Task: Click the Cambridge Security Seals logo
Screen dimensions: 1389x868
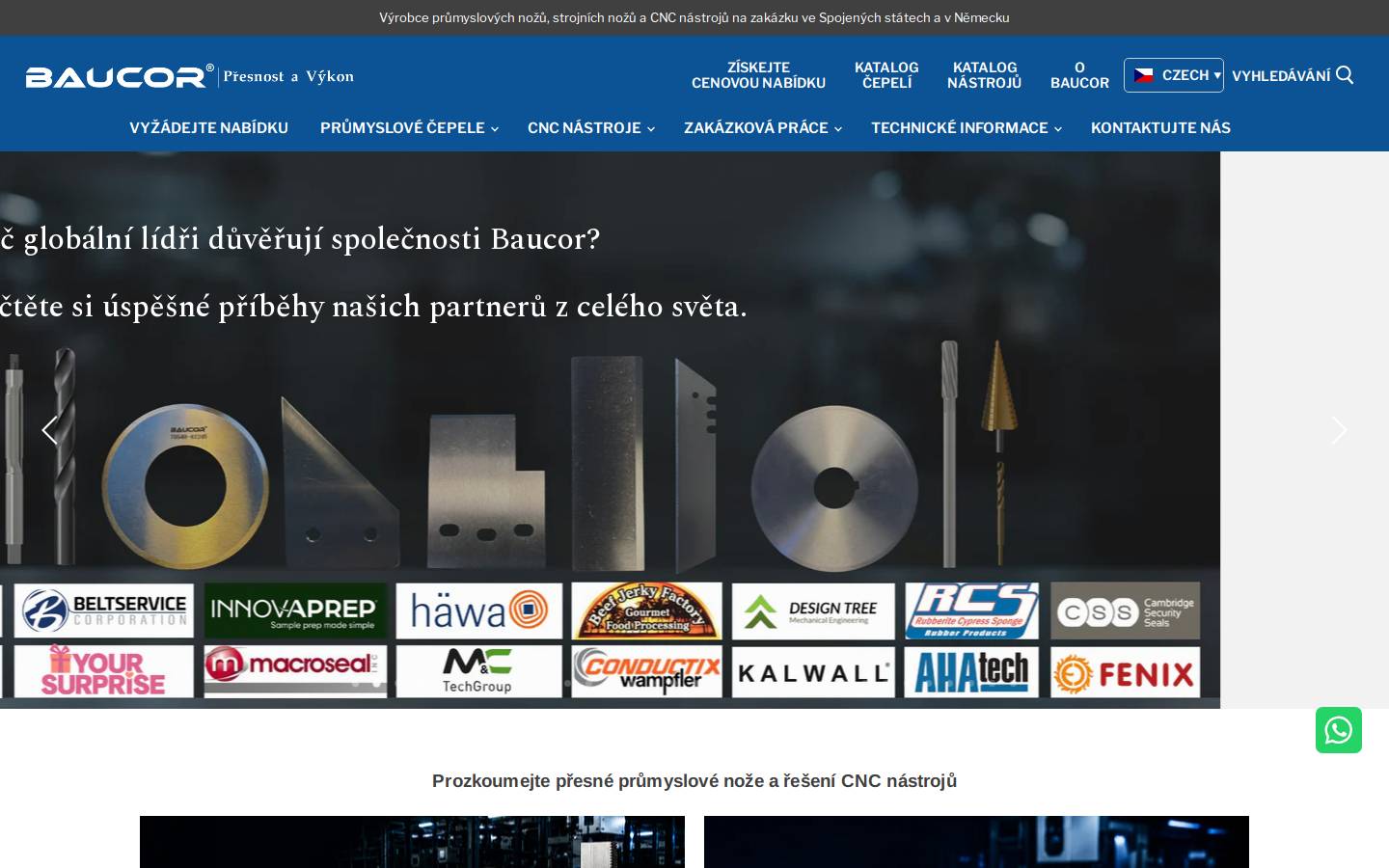Action: [1125, 610]
